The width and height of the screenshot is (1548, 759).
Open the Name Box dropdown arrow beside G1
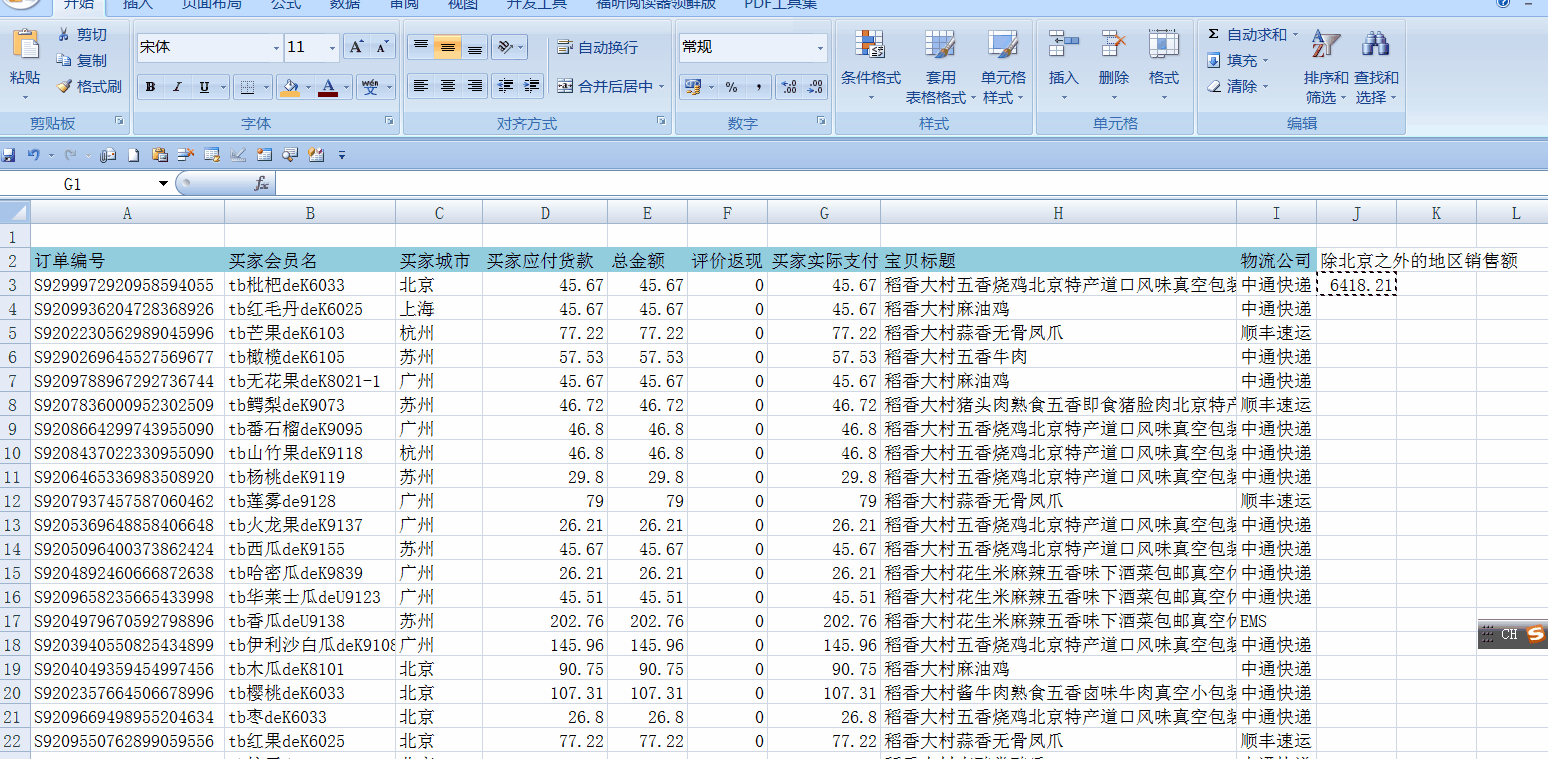164,184
